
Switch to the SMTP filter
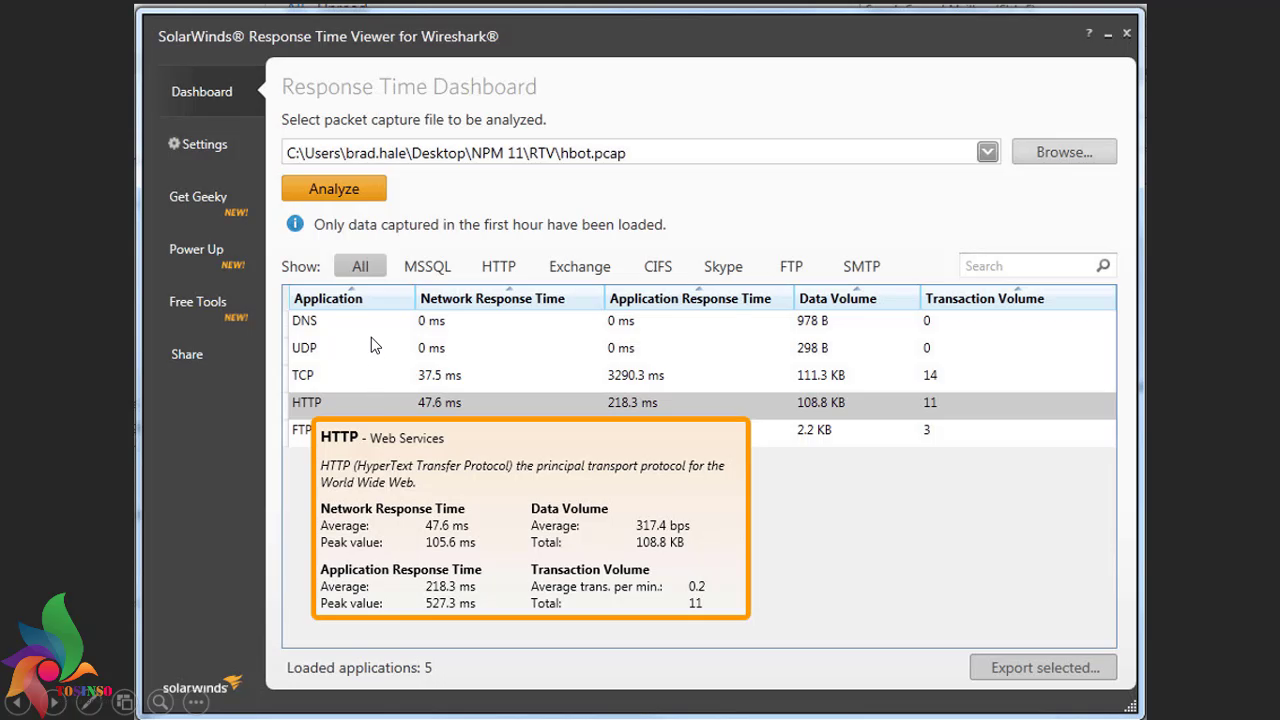[x=861, y=266]
